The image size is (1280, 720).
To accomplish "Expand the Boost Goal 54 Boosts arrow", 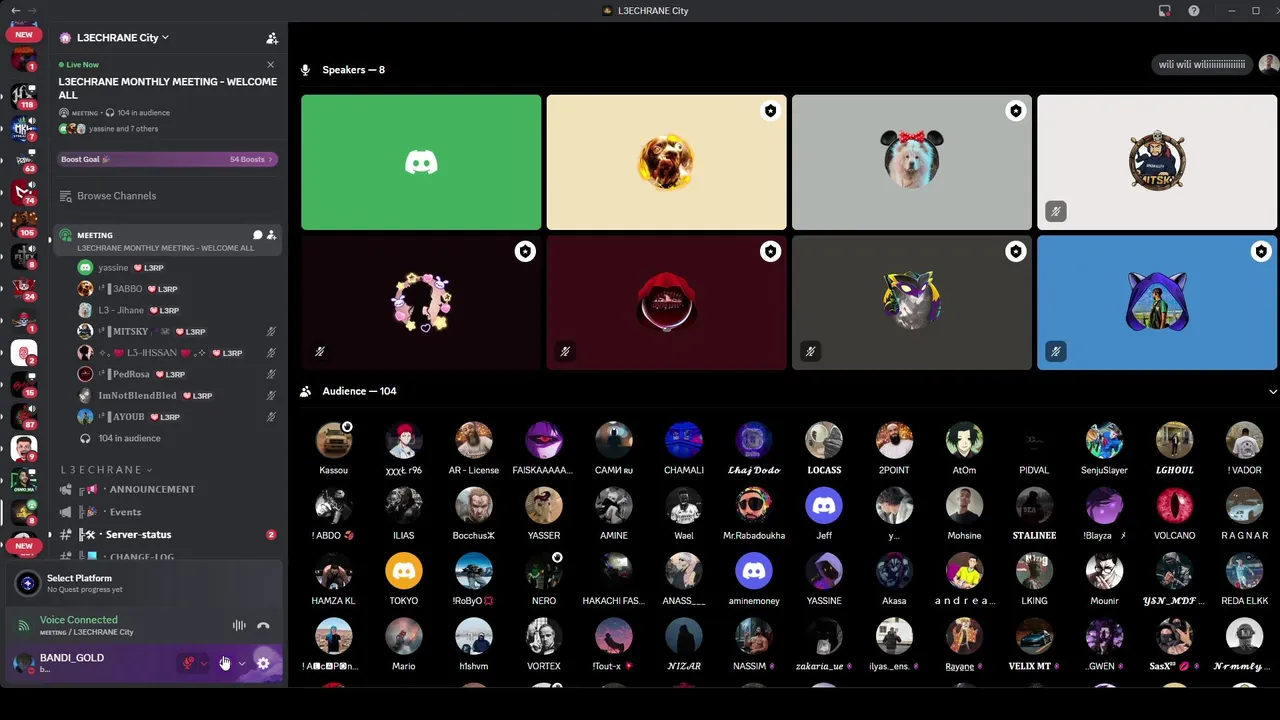I will (272, 159).
